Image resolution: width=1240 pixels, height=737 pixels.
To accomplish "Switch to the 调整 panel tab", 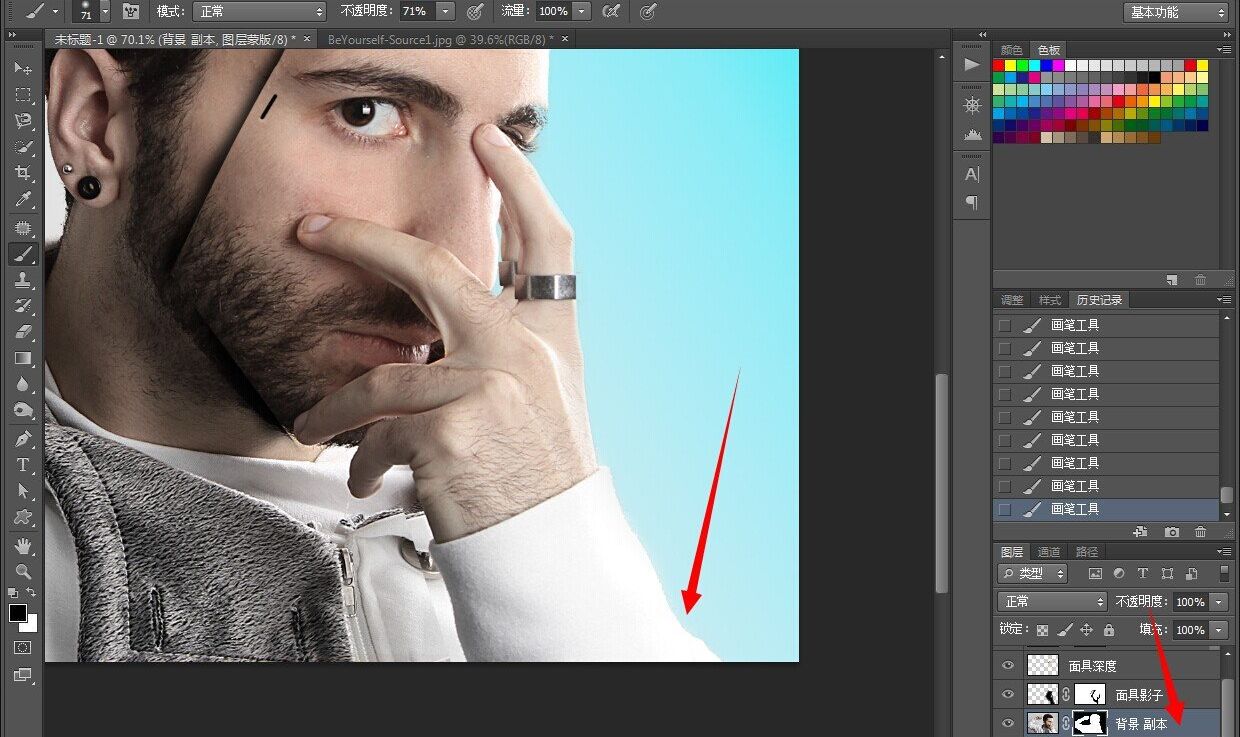I will click(1012, 300).
